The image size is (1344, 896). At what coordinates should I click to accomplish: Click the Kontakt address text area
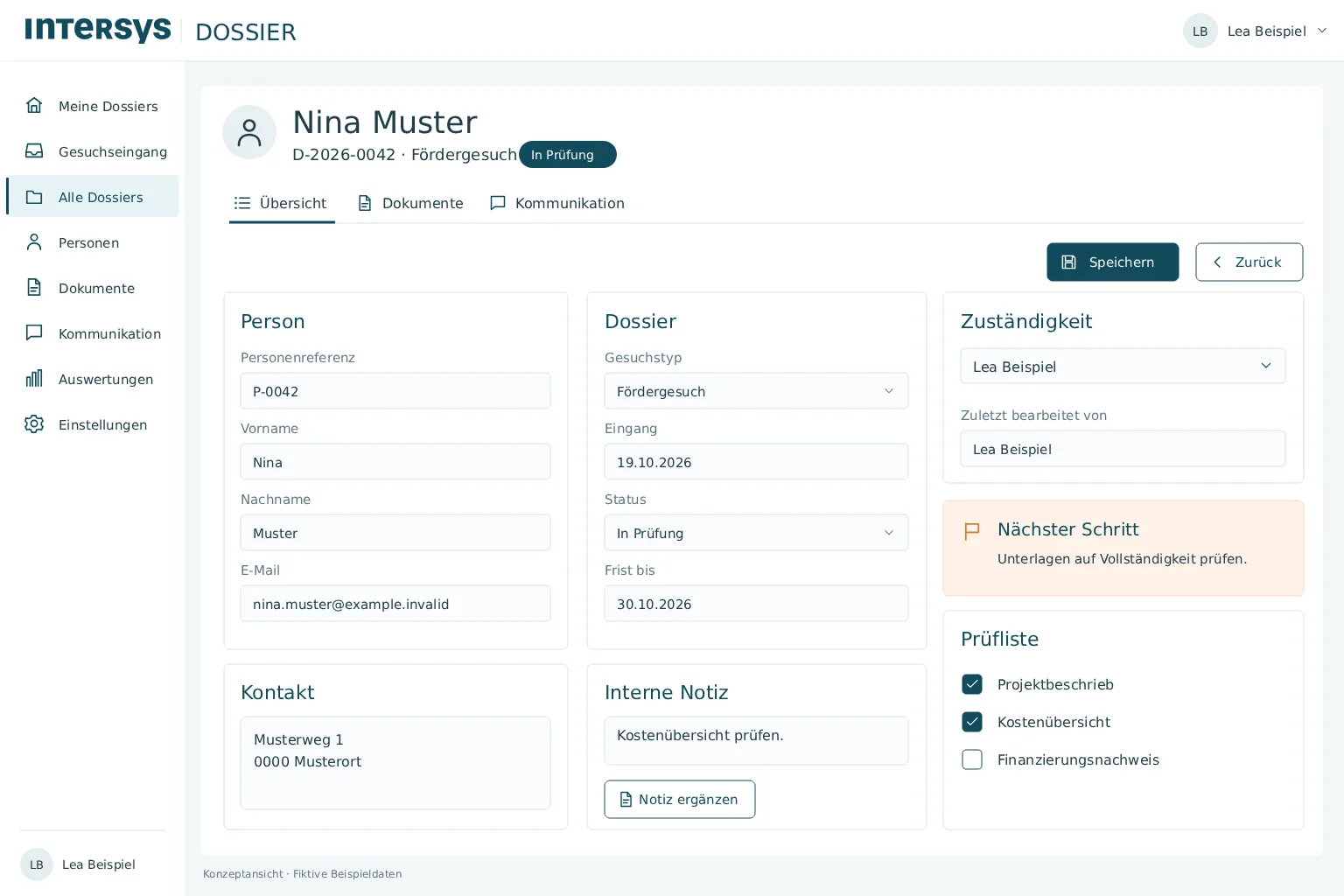point(395,763)
